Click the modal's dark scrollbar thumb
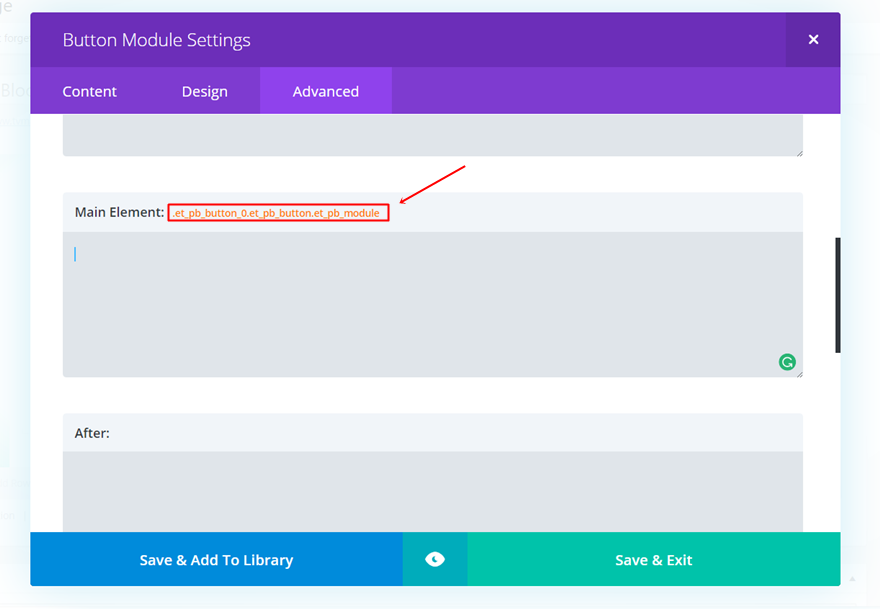880x609 pixels. point(838,295)
